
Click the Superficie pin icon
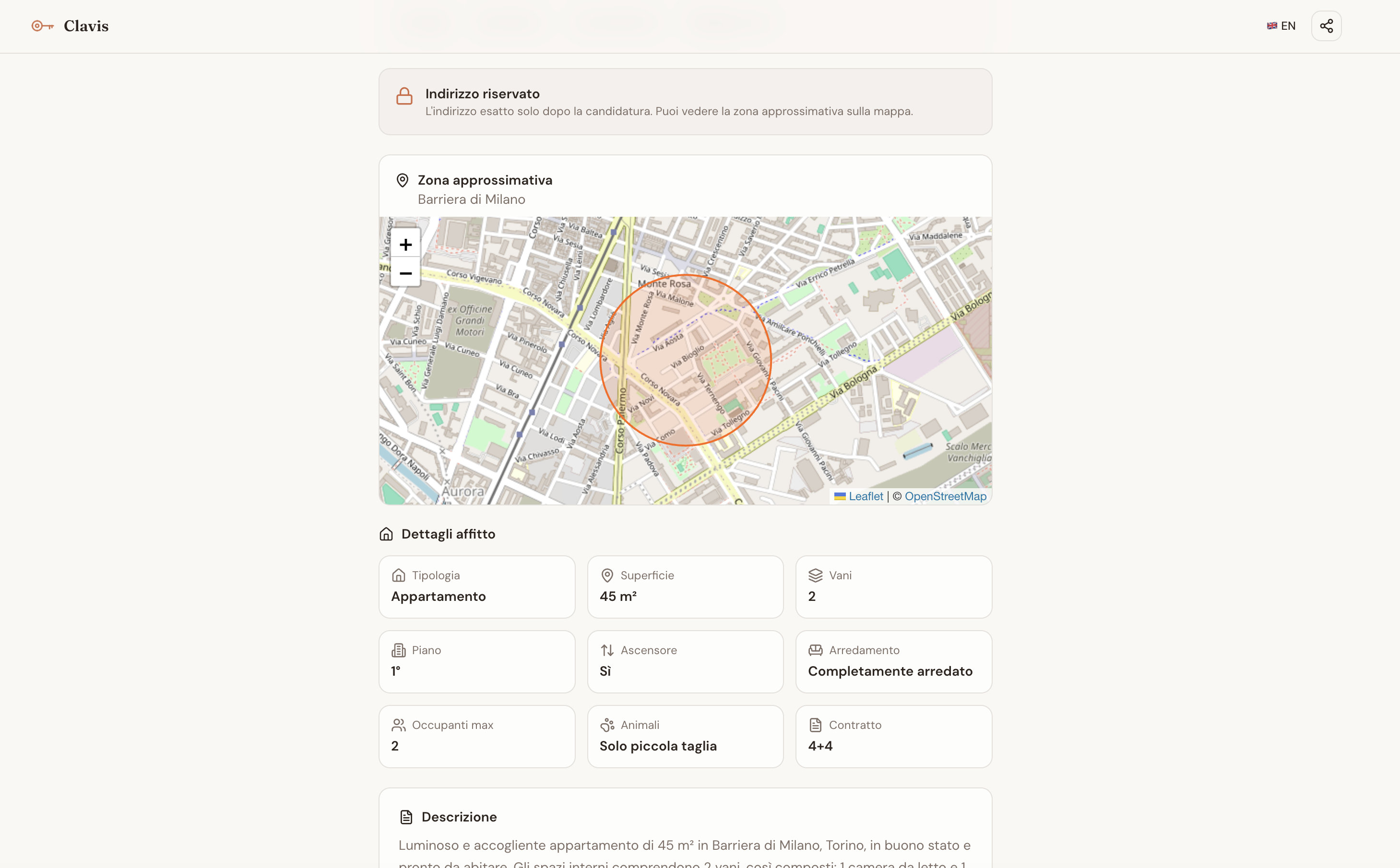point(607,575)
